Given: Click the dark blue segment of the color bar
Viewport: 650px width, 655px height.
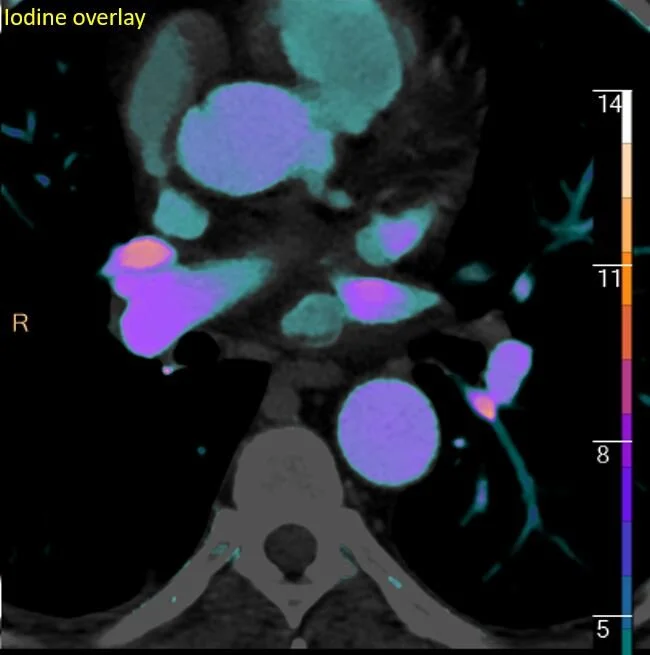Looking at the screenshot, I should tap(627, 549).
